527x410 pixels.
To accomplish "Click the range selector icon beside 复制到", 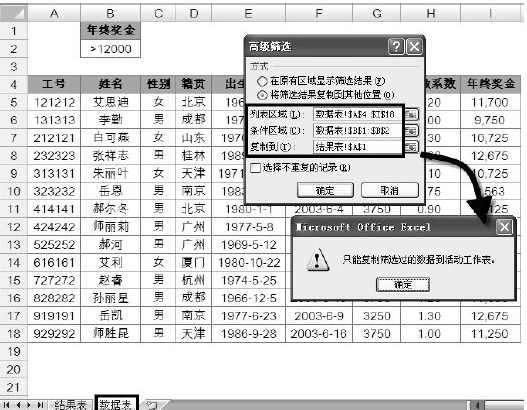I will click(x=411, y=147).
